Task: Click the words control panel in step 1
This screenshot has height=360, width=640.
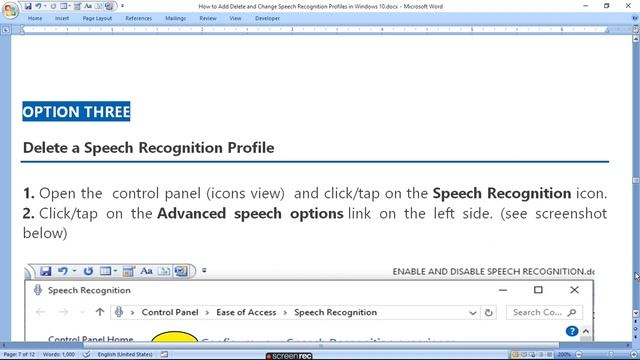Action: [x=156, y=193]
